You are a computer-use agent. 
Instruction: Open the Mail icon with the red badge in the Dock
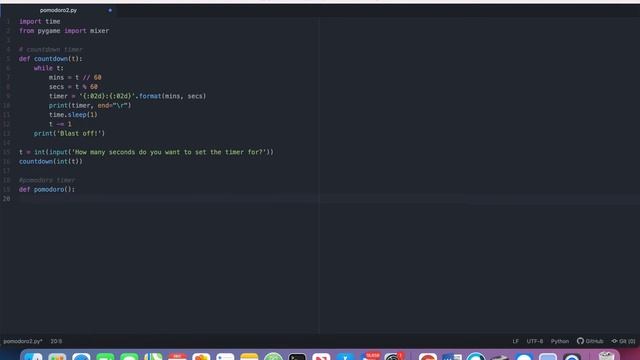coord(369,356)
